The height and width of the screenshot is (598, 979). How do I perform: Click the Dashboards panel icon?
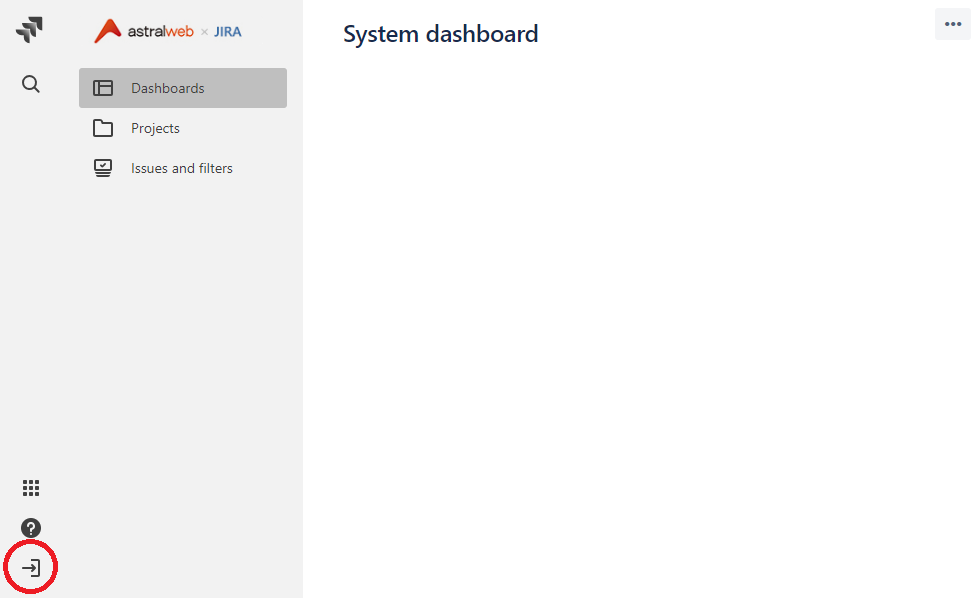point(103,88)
